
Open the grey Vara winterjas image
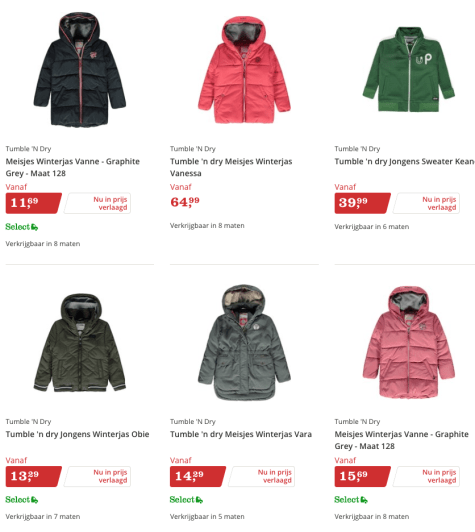click(244, 343)
